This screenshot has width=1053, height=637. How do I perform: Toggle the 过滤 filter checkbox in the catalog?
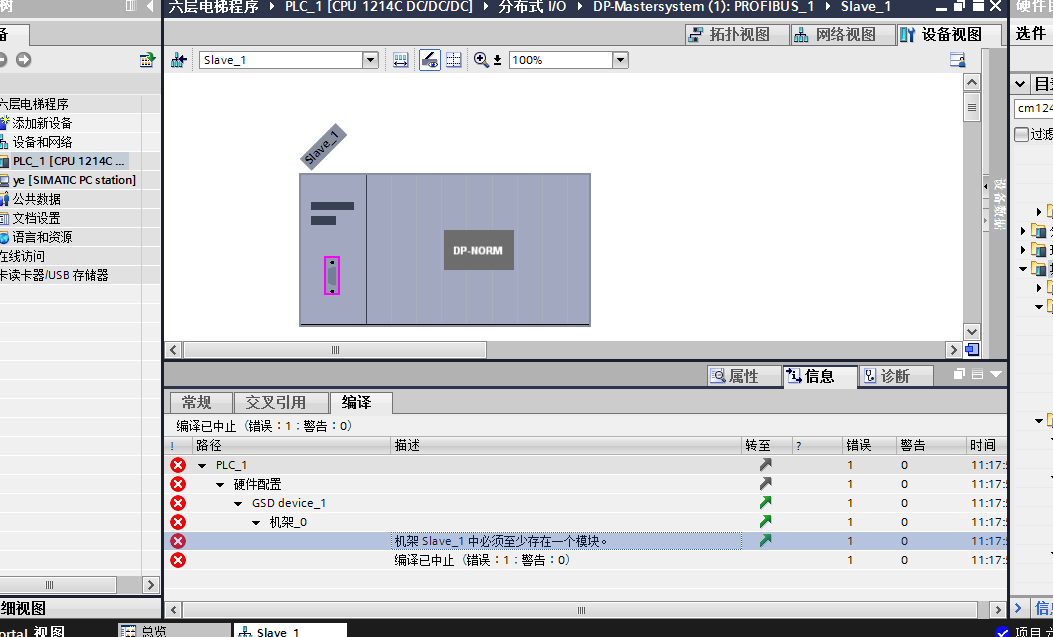pyautogui.click(x=1021, y=134)
